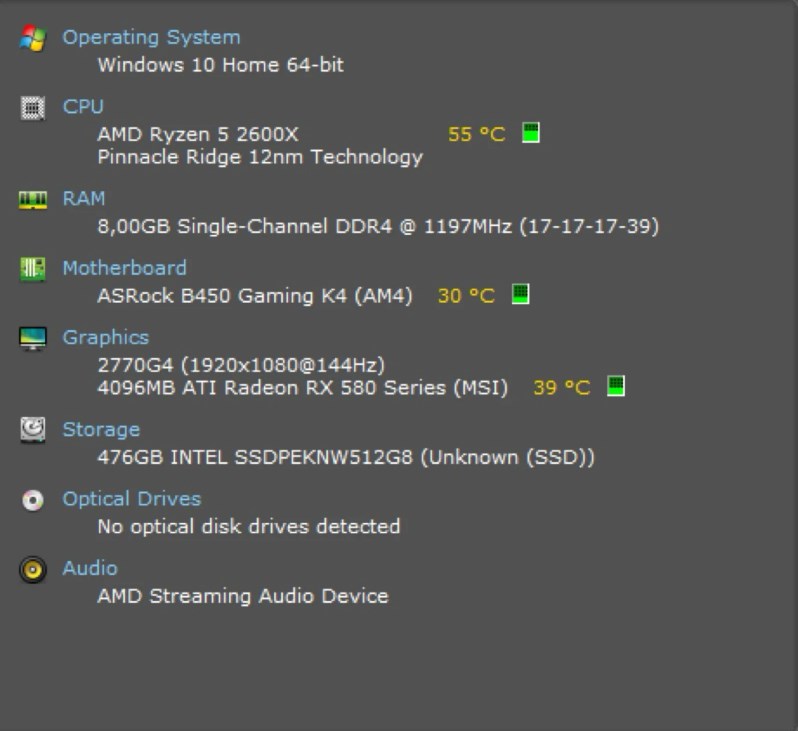Viewport: 798px width, 731px height.
Task: Click the green temperature indicator next to 39 °C
Action: [616, 386]
